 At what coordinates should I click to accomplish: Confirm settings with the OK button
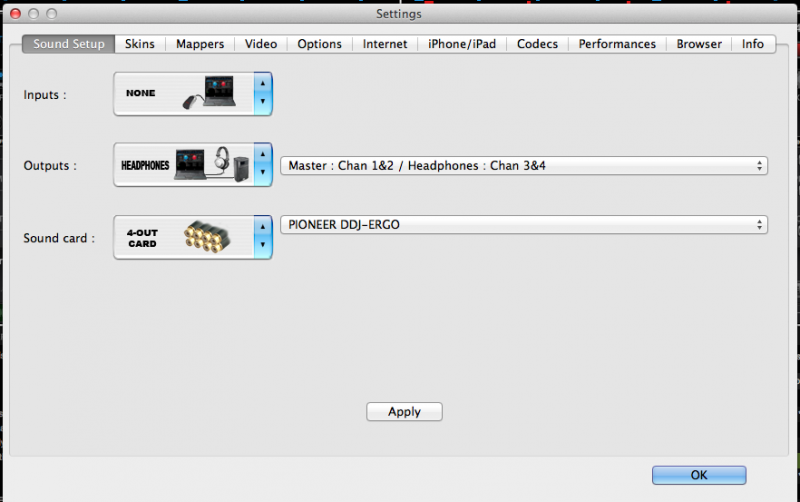click(x=699, y=475)
